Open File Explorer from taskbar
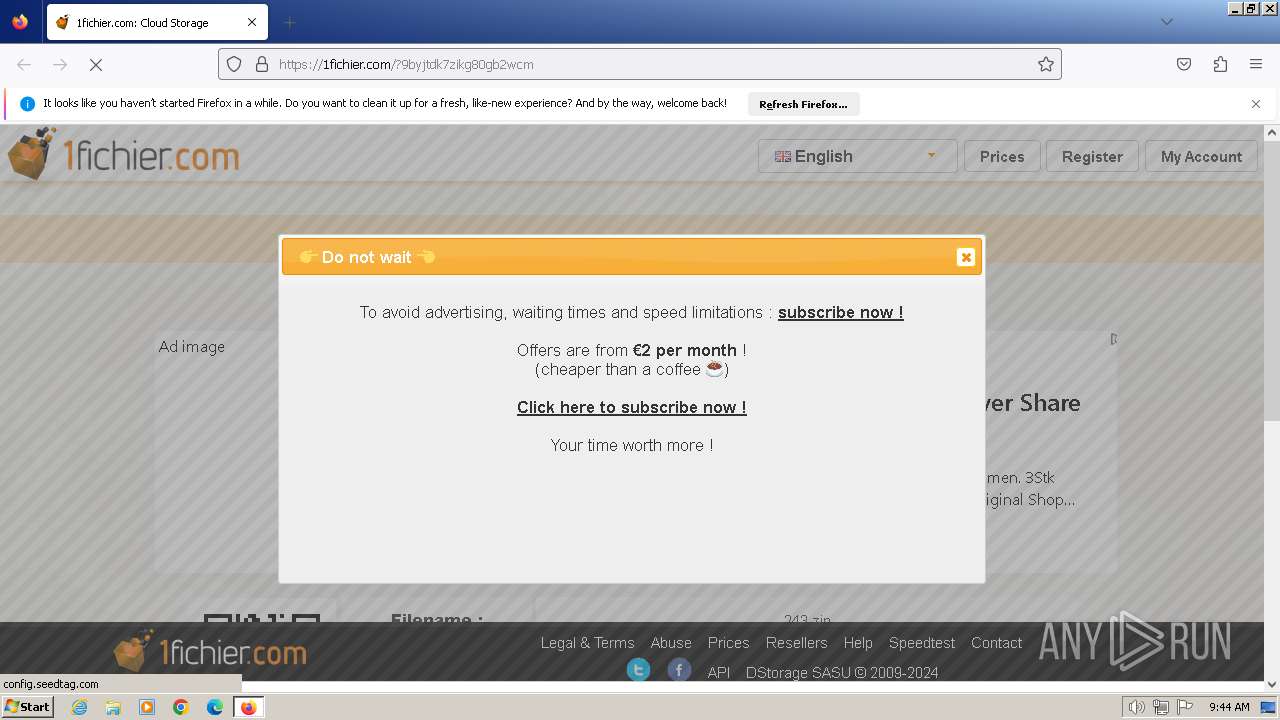The width and height of the screenshot is (1280, 720). pos(113,707)
